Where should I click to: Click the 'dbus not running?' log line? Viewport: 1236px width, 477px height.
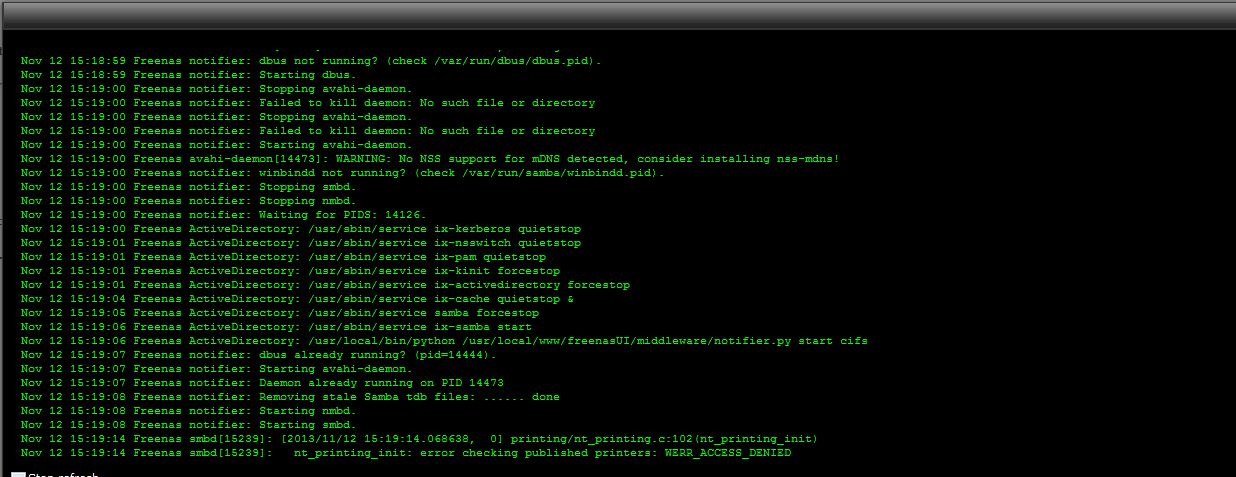click(x=311, y=61)
